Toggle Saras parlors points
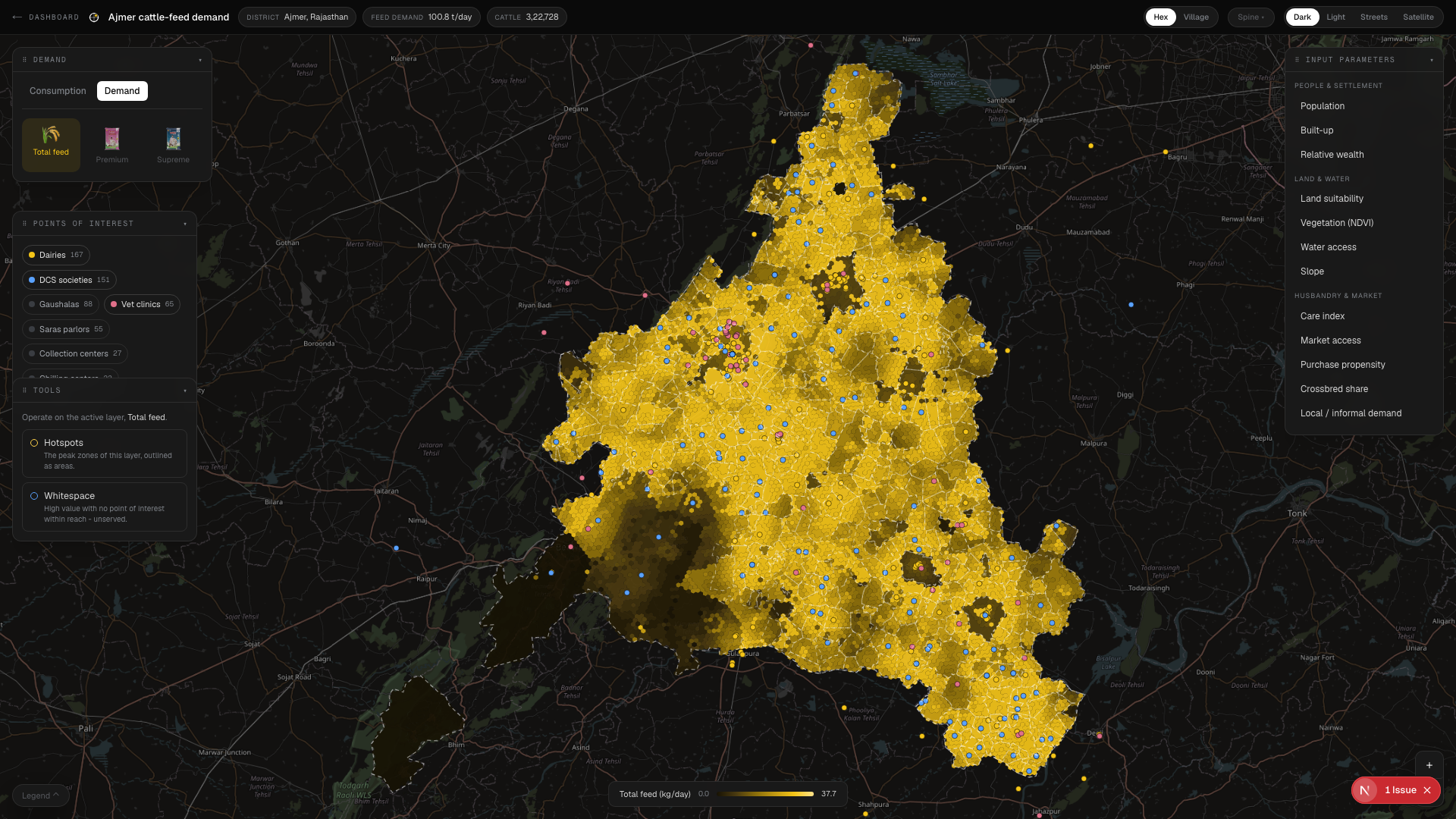This screenshot has height=819, width=1456. click(x=66, y=329)
